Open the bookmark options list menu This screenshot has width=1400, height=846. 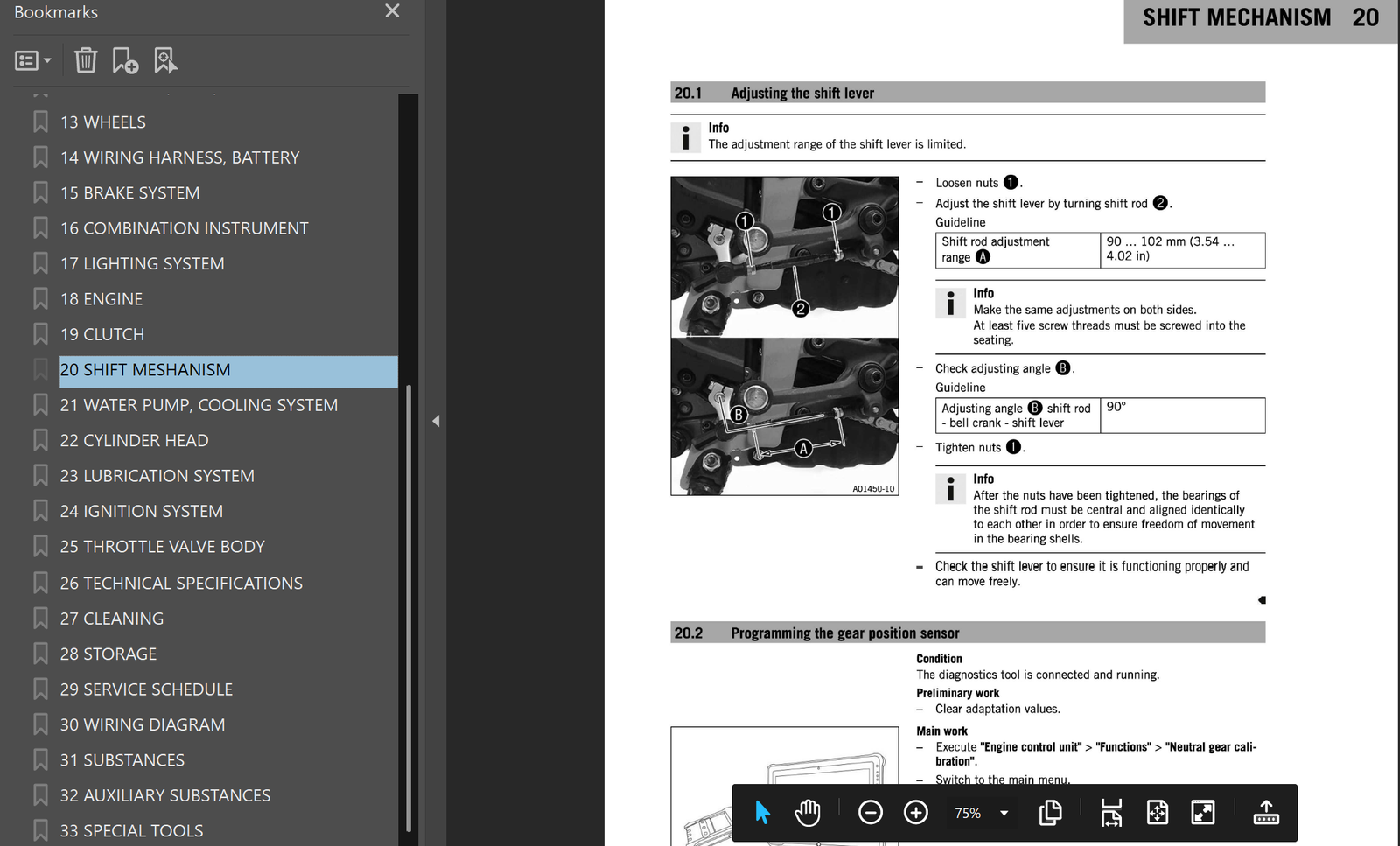pos(33,60)
